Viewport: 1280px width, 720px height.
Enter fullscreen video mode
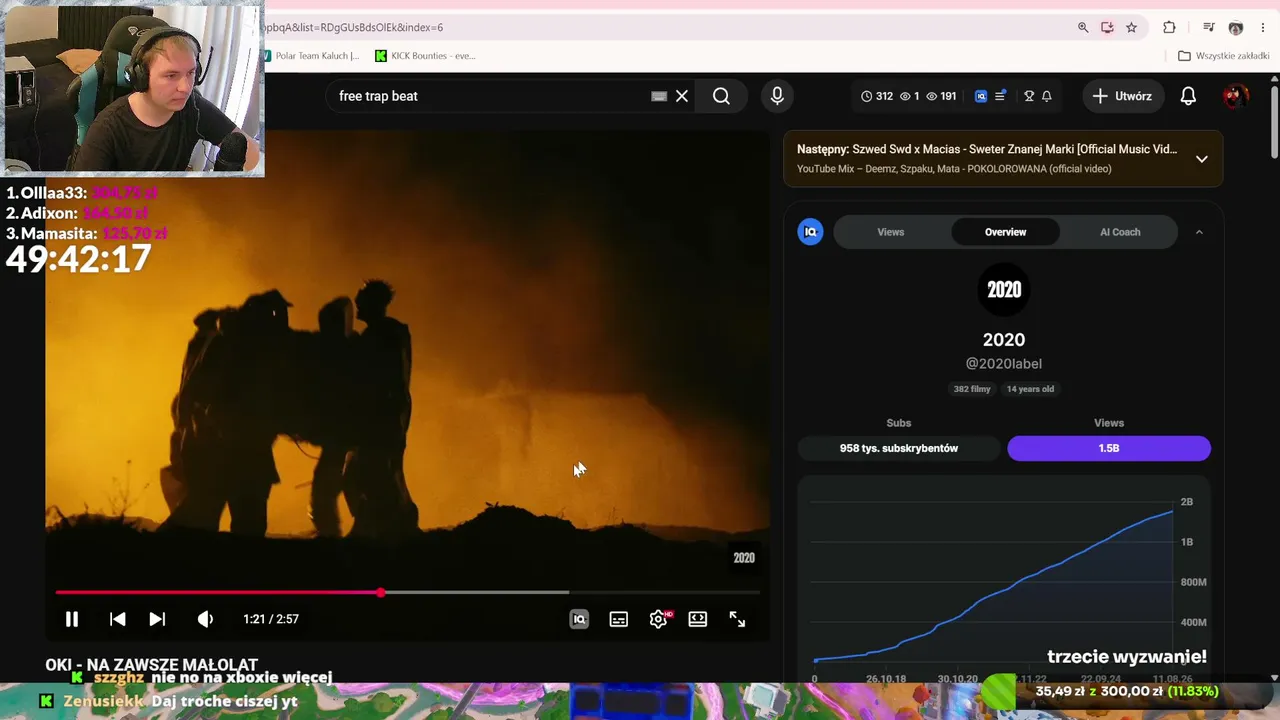pyautogui.click(x=737, y=619)
